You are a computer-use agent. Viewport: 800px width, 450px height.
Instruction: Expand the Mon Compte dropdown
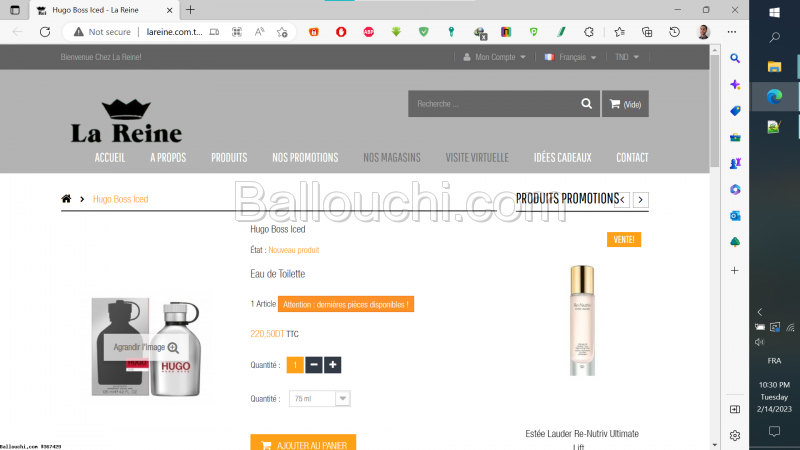click(x=494, y=57)
